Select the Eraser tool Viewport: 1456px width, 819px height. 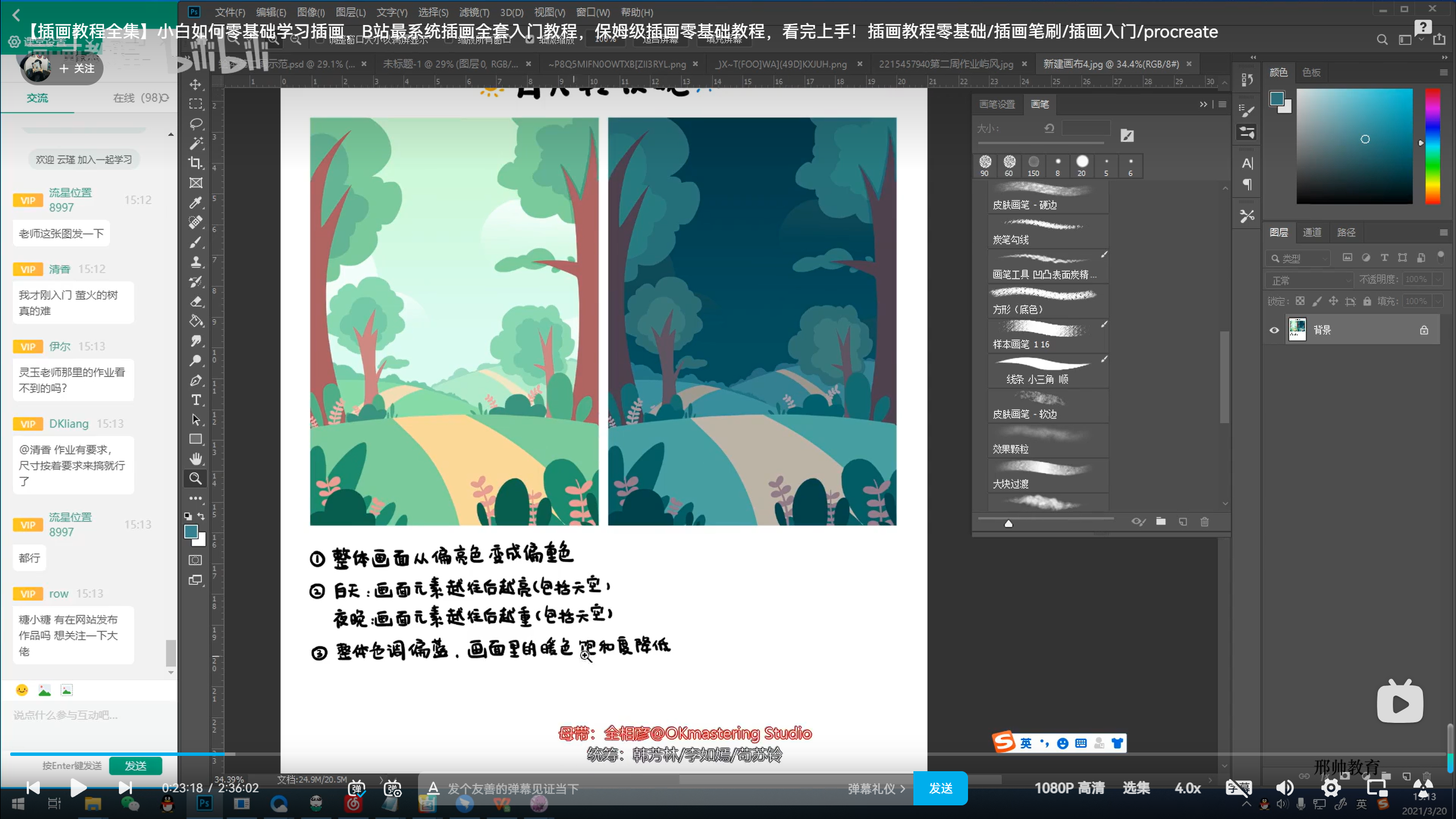point(196,301)
